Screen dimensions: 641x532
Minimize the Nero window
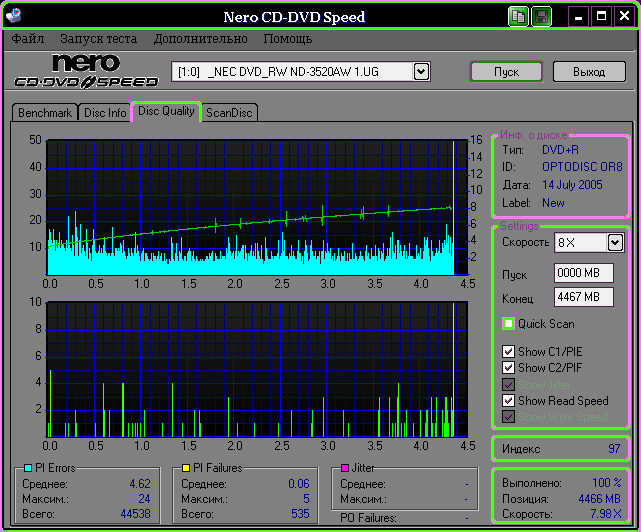coord(579,17)
